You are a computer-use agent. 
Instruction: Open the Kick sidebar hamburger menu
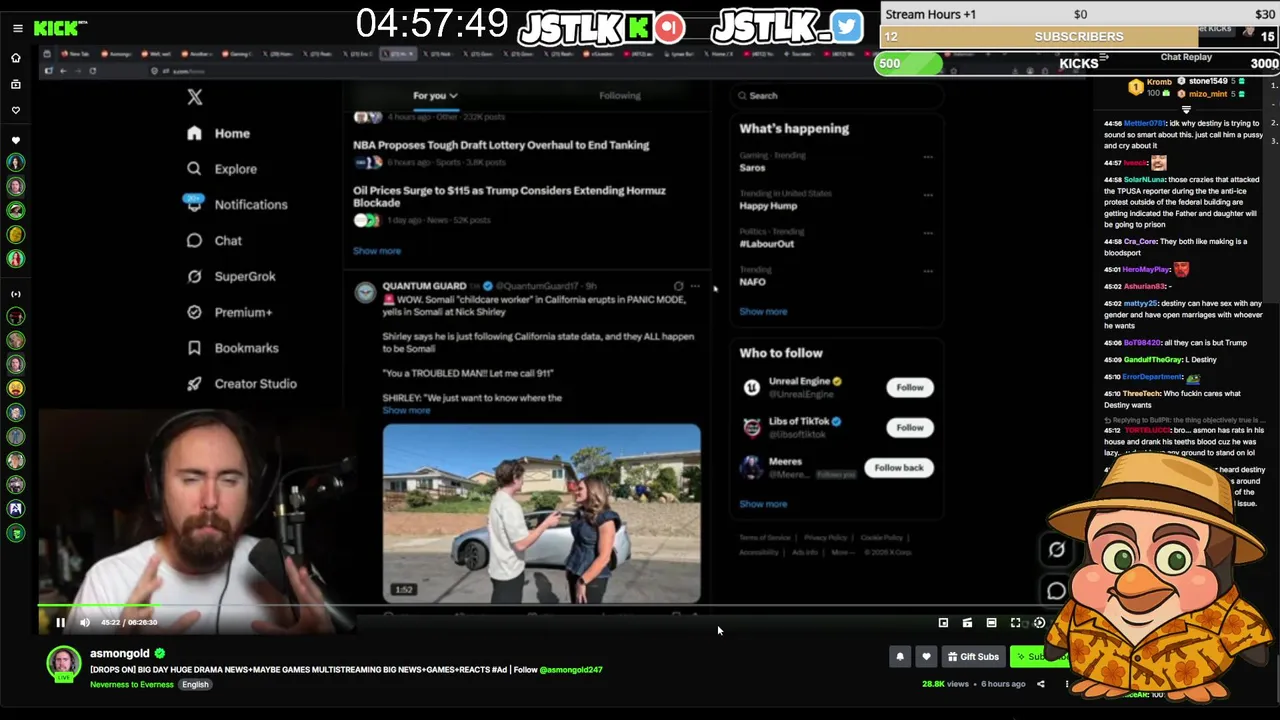(x=17, y=28)
